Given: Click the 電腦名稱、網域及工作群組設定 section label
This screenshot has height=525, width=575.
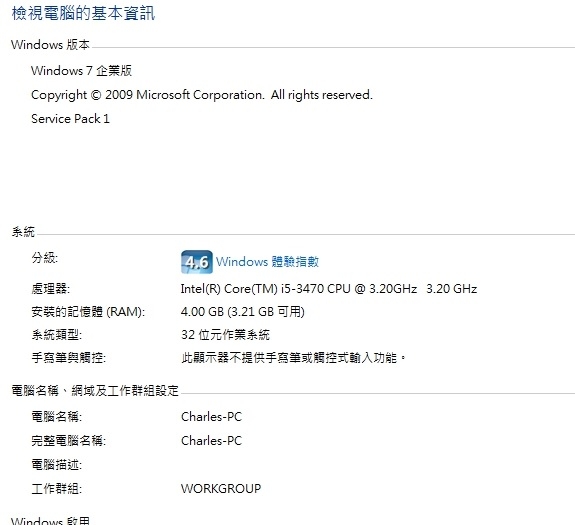Looking at the screenshot, I should pos(95,390).
